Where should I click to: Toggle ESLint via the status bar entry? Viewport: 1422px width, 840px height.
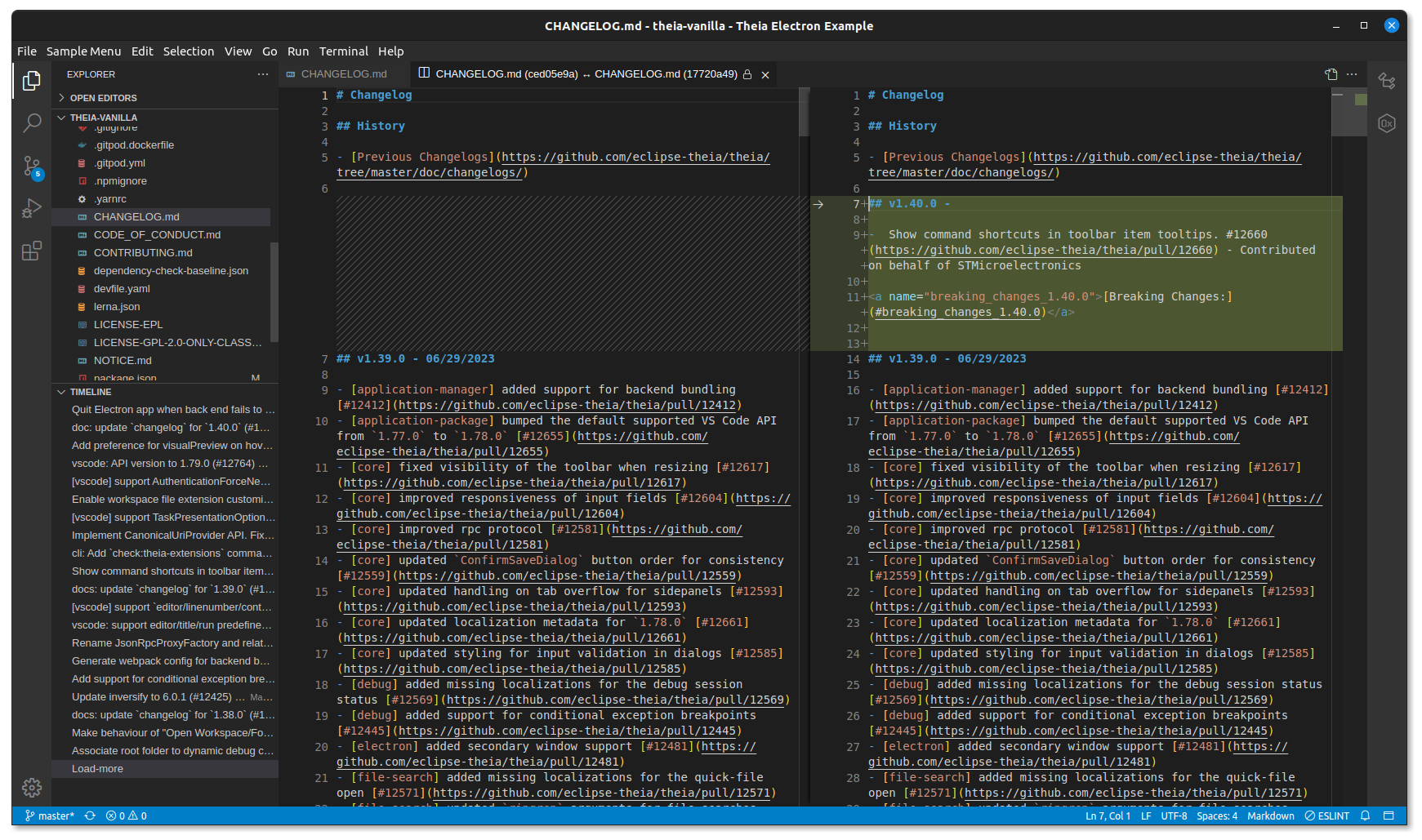click(1326, 816)
